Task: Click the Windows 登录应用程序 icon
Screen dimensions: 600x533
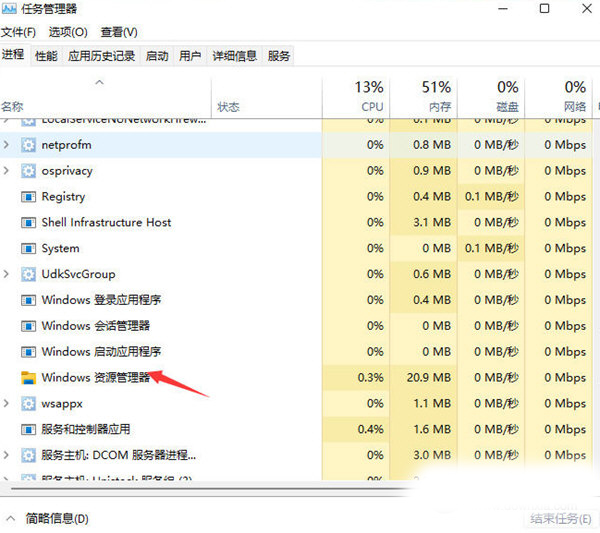Action: coord(28,300)
